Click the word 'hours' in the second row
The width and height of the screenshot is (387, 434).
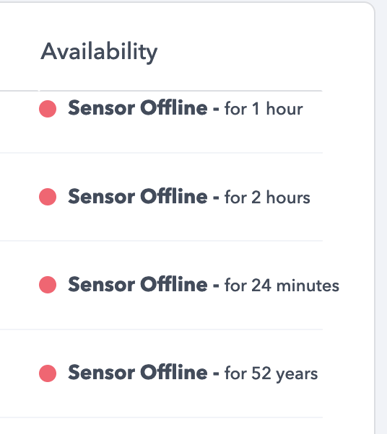288,197
